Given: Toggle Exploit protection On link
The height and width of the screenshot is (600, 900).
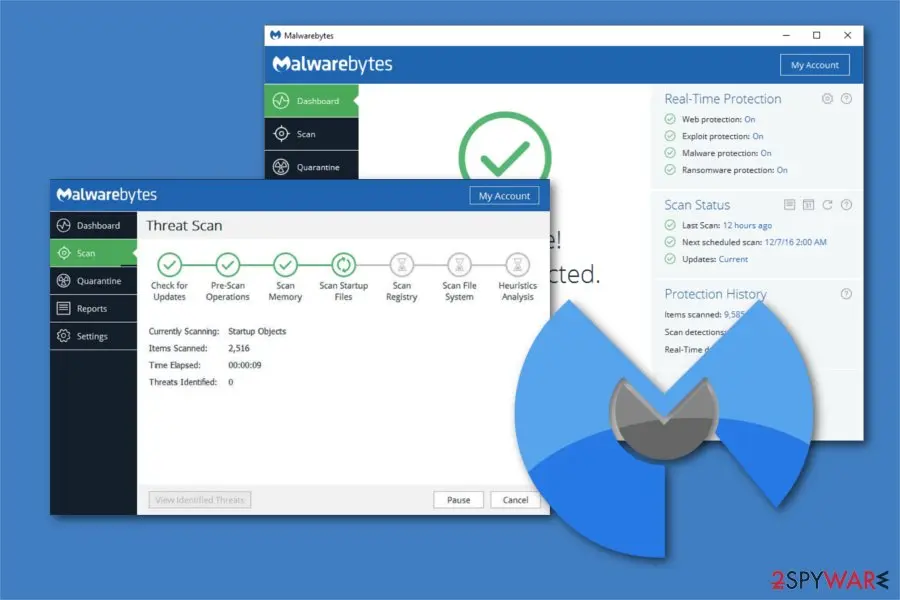Looking at the screenshot, I should 758,136.
